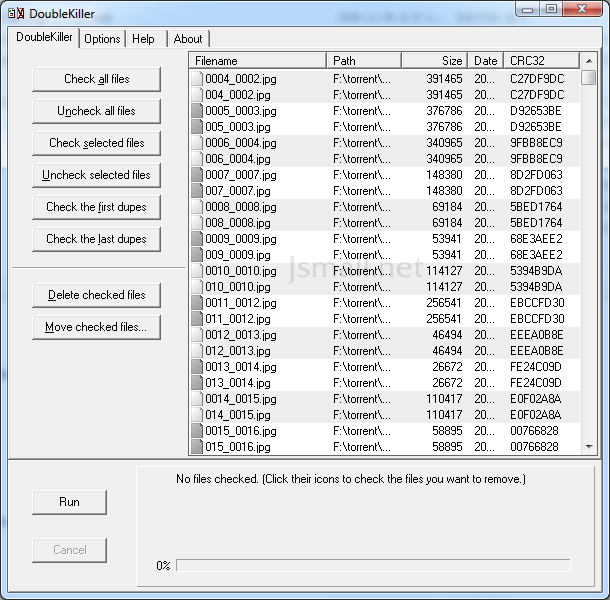The width and height of the screenshot is (610, 600).
Task: Check the file icon of 009_0009.jpg
Action: coord(197,254)
